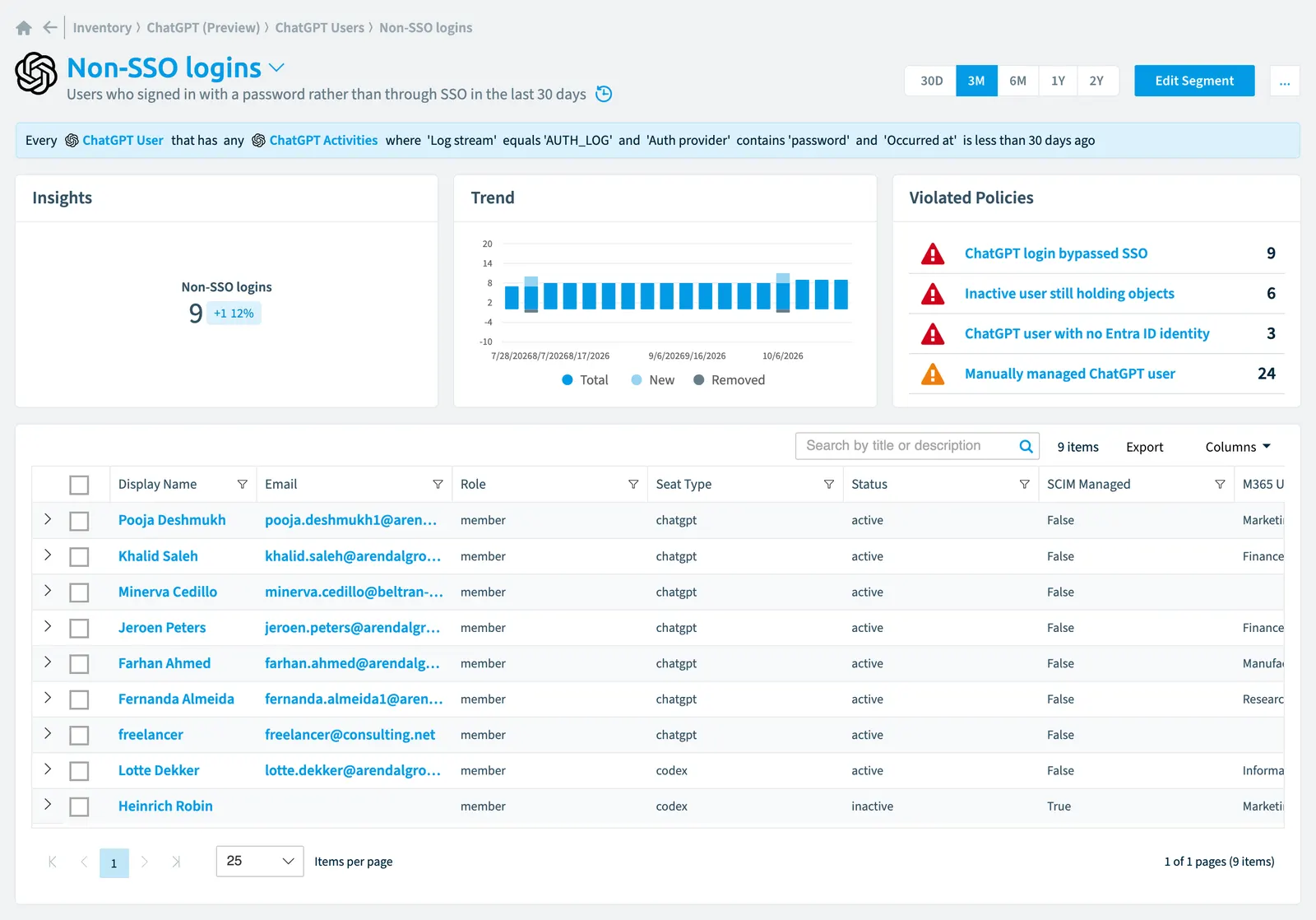Click the red warning icon for ChatGPT login bypassed SSO
Viewport: 1316px width, 920px height.
pyautogui.click(x=933, y=253)
